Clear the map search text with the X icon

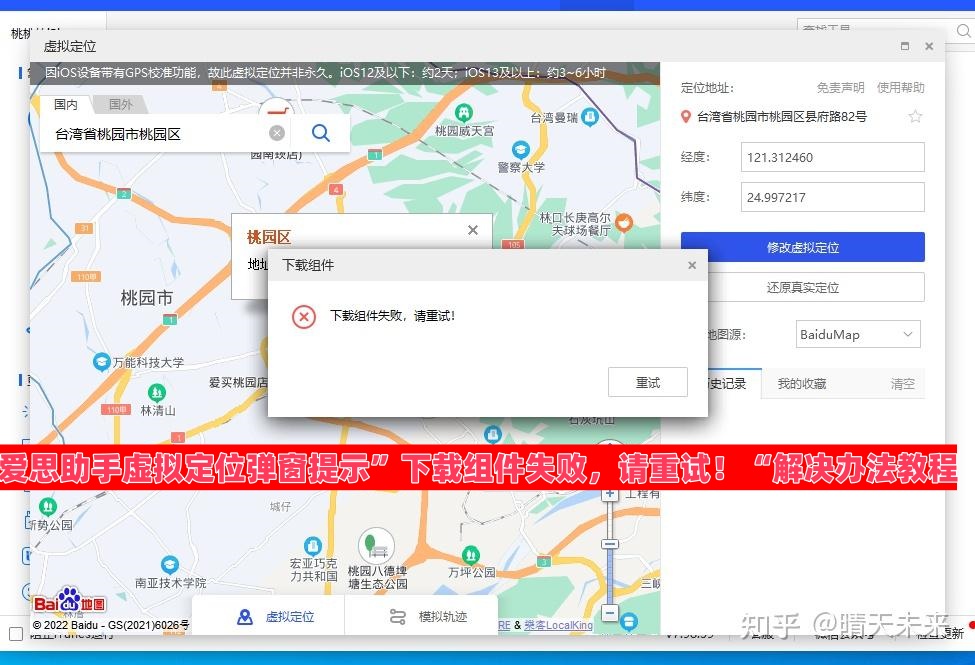tap(277, 133)
